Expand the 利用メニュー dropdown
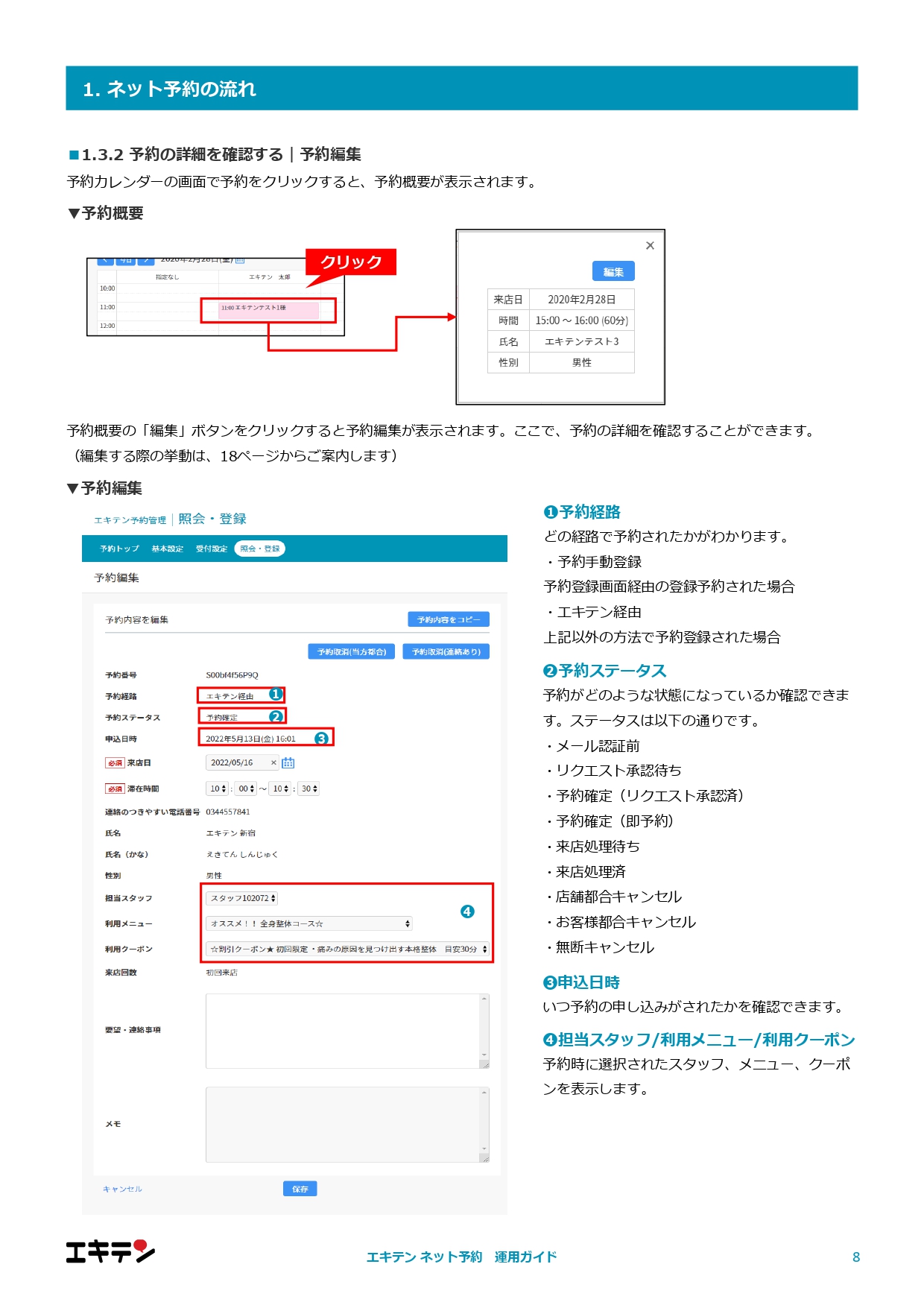 coord(309,923)
